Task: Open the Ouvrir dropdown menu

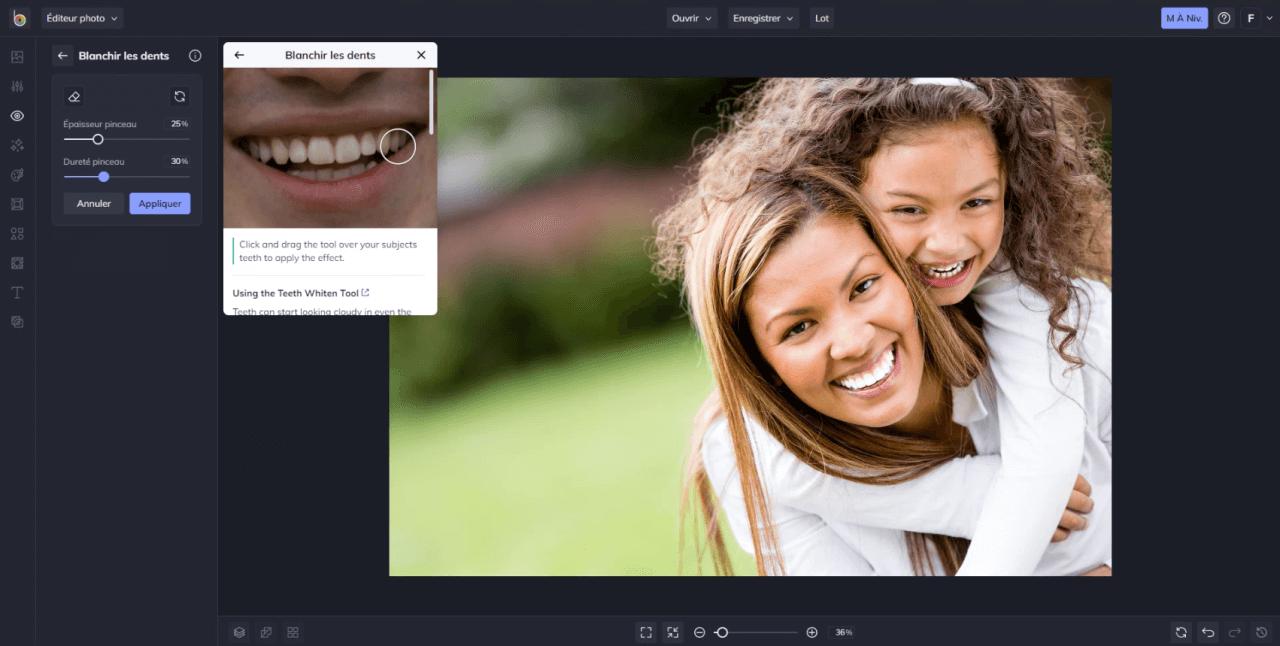Action: click(692, 18)
